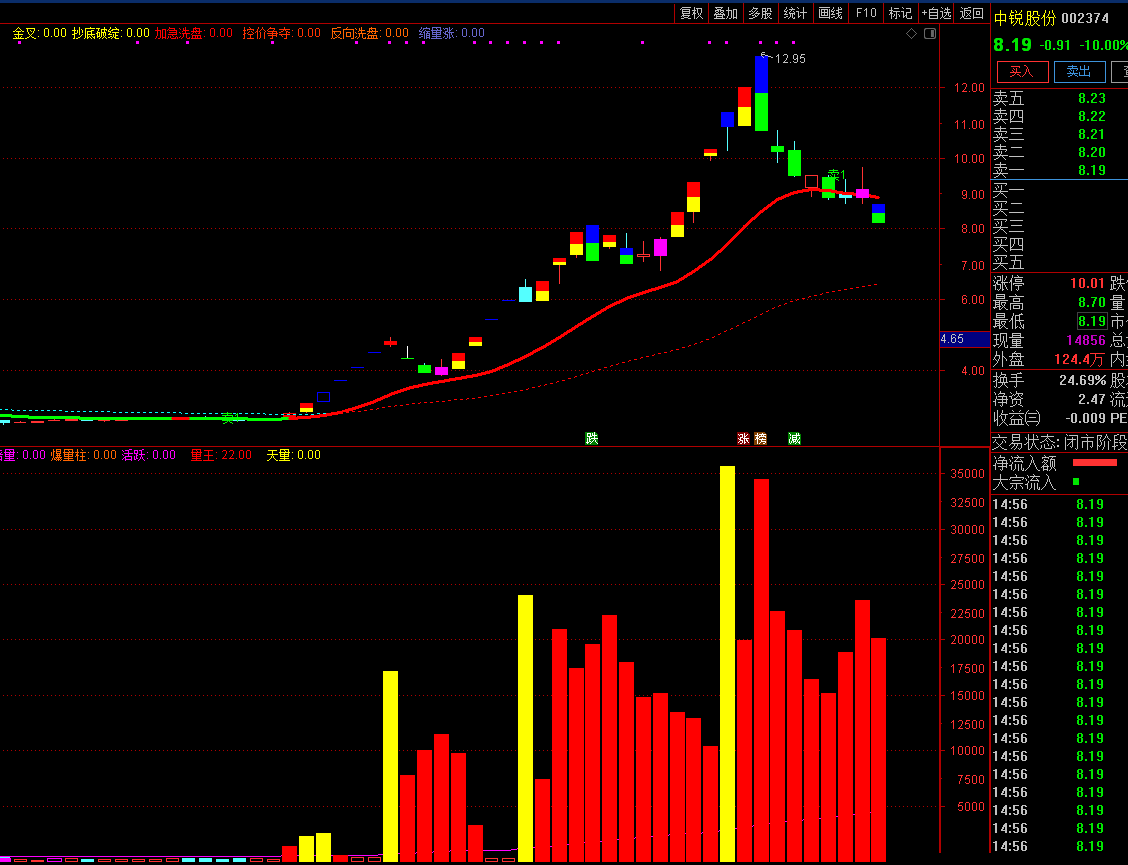Viewport: 1128px width, 865px height.
Task: Click the 复权 toolbar button
Action: (691, 13)
